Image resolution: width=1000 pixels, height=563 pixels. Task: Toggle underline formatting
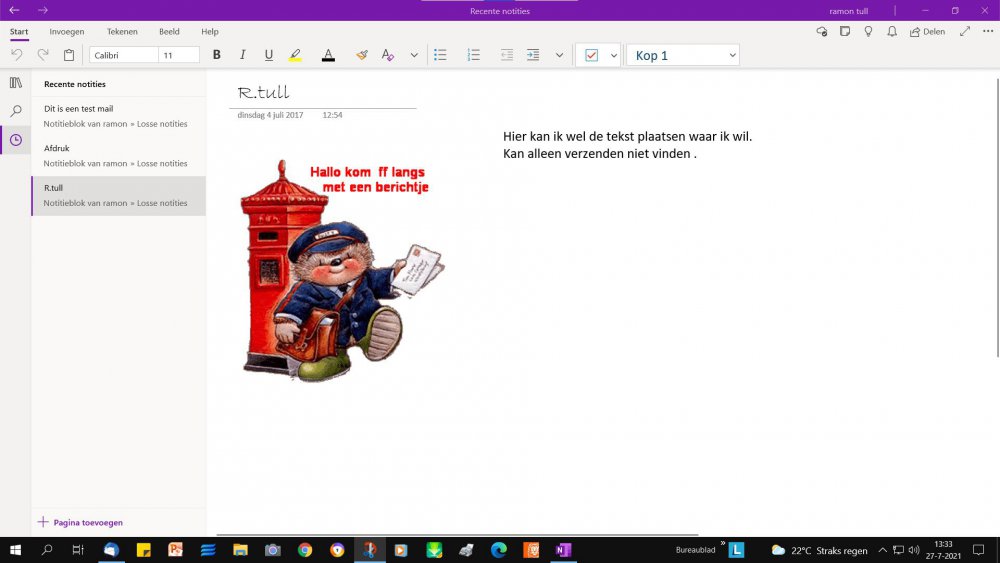pos(268,55)
